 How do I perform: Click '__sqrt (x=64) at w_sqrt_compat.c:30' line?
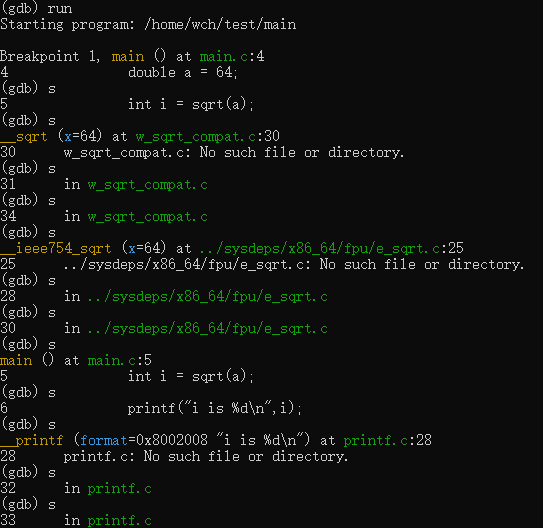click(x=140, y=136)
